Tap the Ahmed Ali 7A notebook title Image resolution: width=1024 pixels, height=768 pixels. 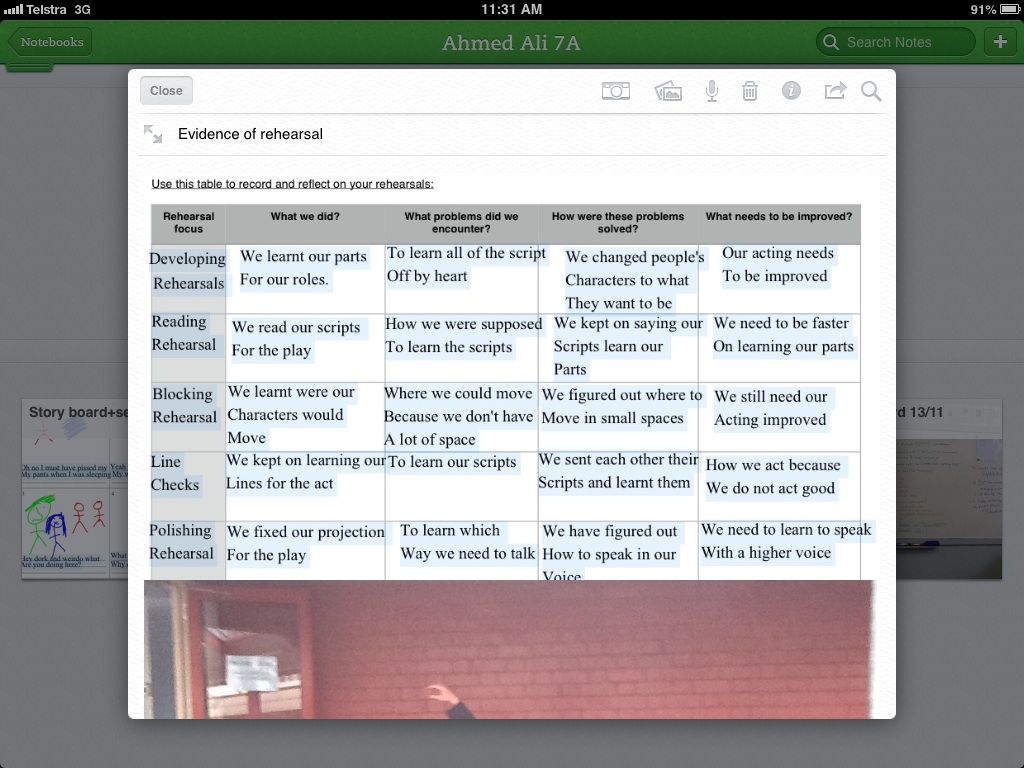pos(511,42)
